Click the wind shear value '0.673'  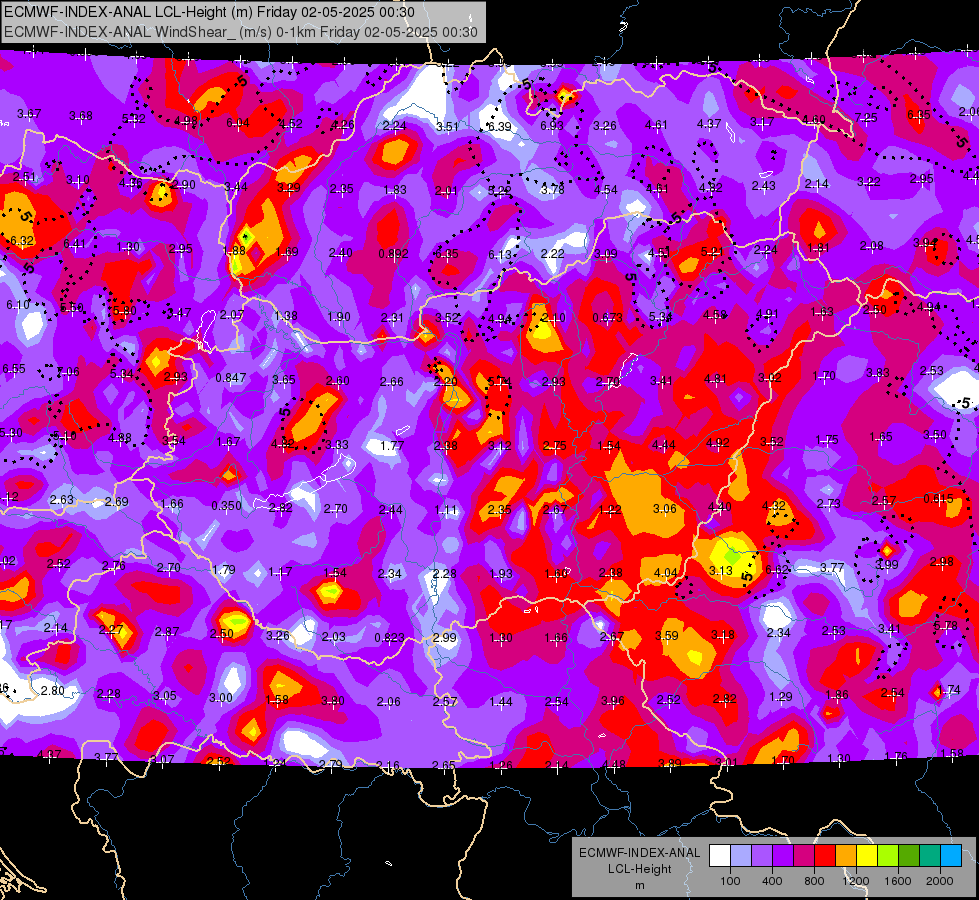point(608,317)
